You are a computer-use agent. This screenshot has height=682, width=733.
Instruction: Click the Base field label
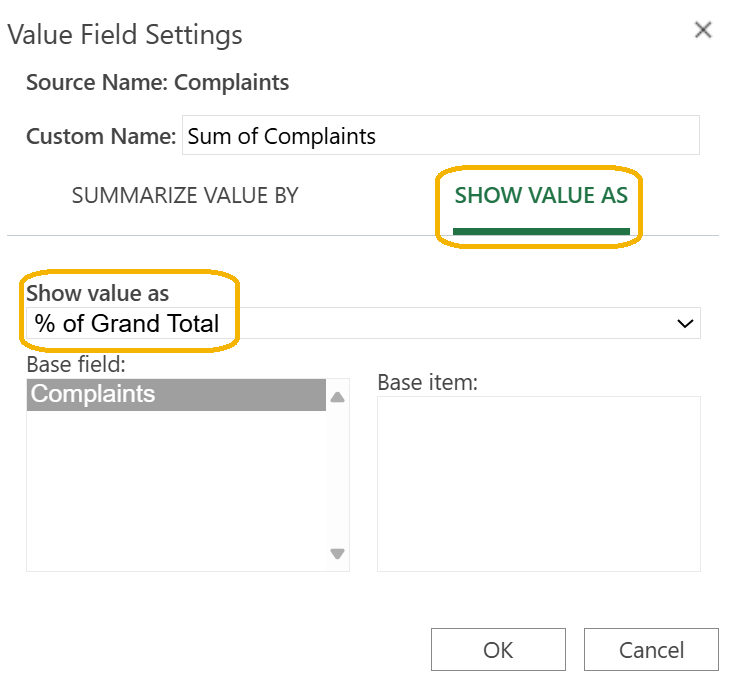76,364
